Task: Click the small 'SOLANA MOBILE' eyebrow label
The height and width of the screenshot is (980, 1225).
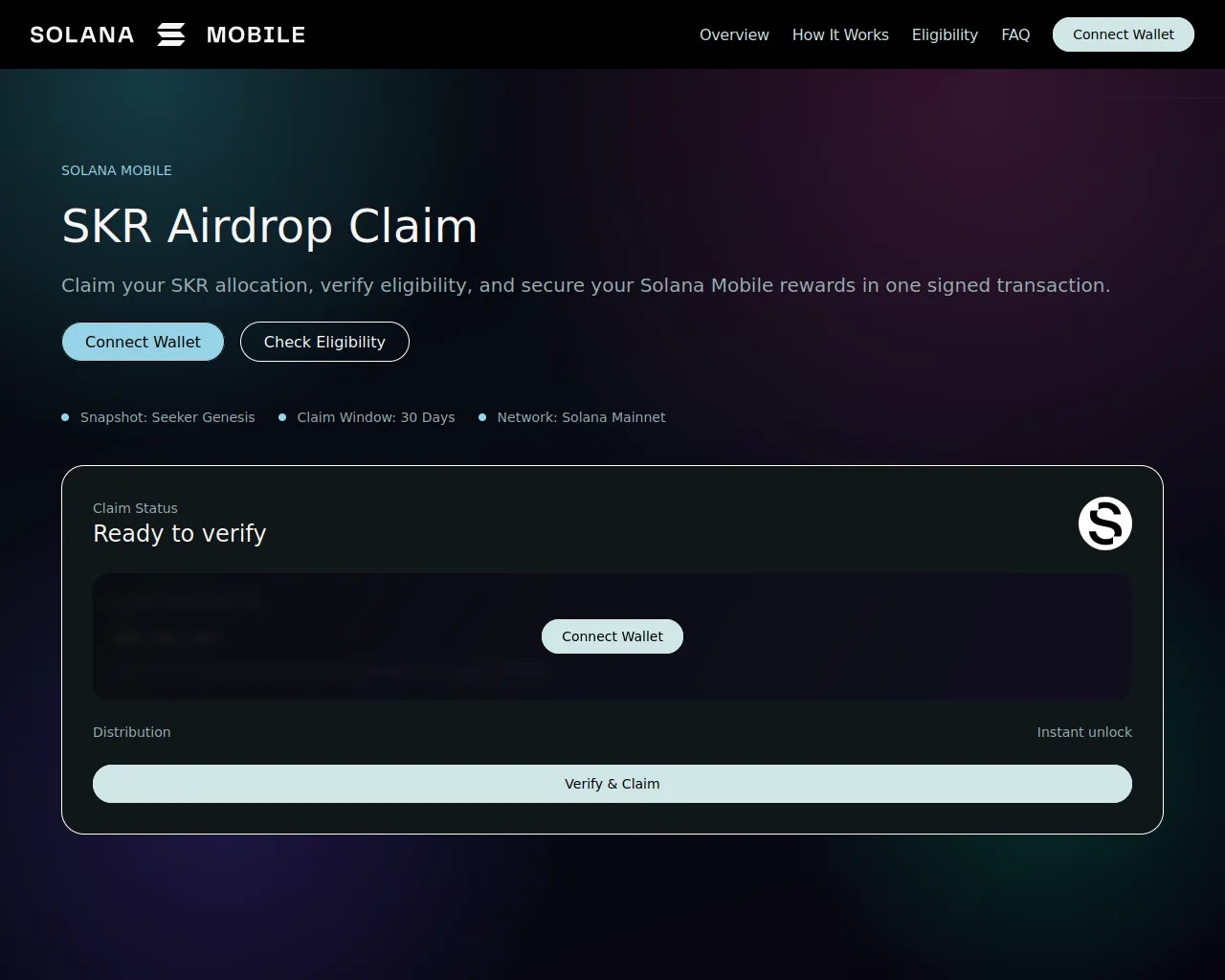Action: pyautogui.click(x=117, y=170)
